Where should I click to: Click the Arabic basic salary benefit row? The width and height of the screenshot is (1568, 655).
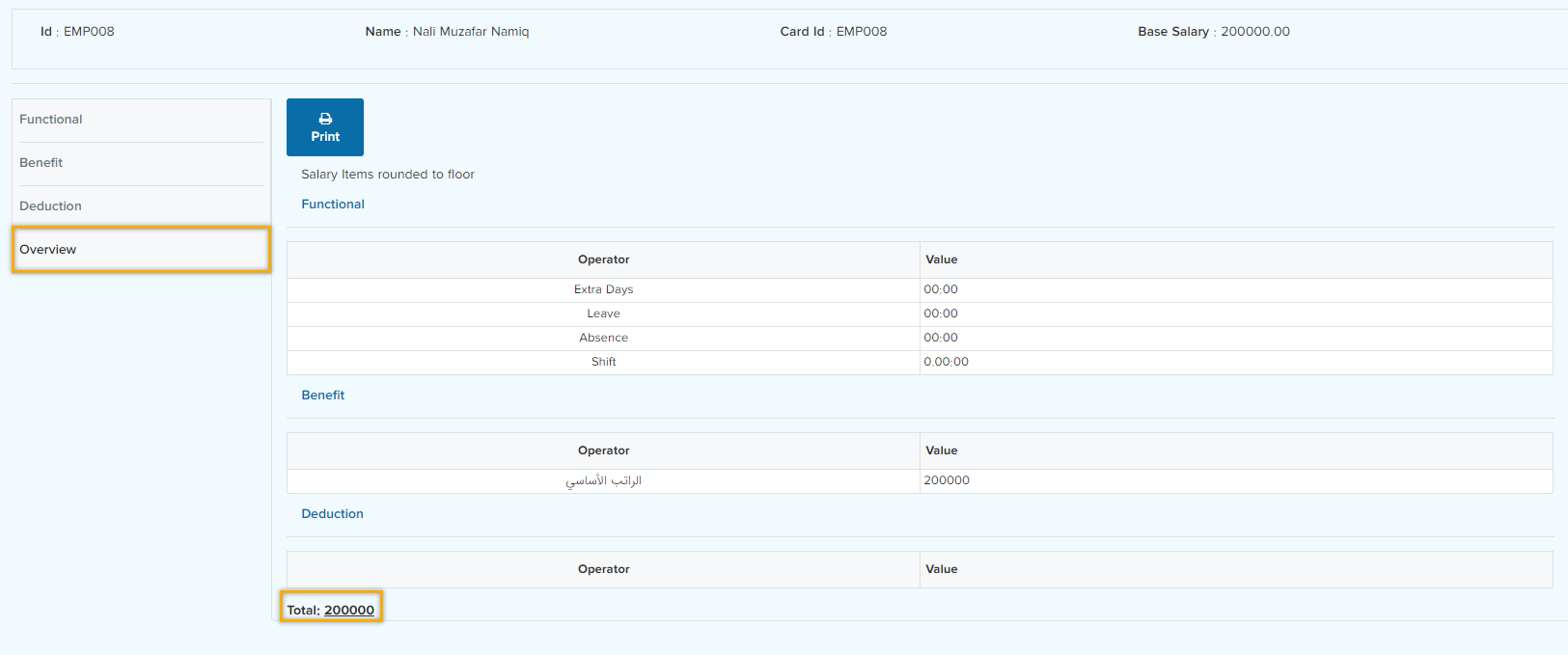(x=603, y=480)
